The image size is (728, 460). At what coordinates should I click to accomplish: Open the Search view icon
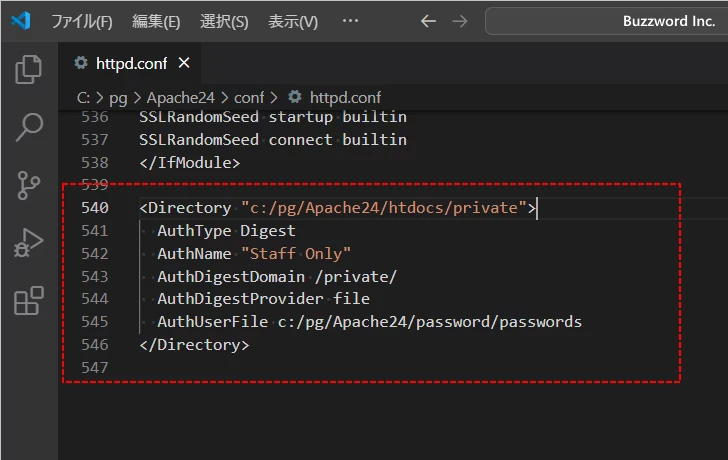click(29, 127)
